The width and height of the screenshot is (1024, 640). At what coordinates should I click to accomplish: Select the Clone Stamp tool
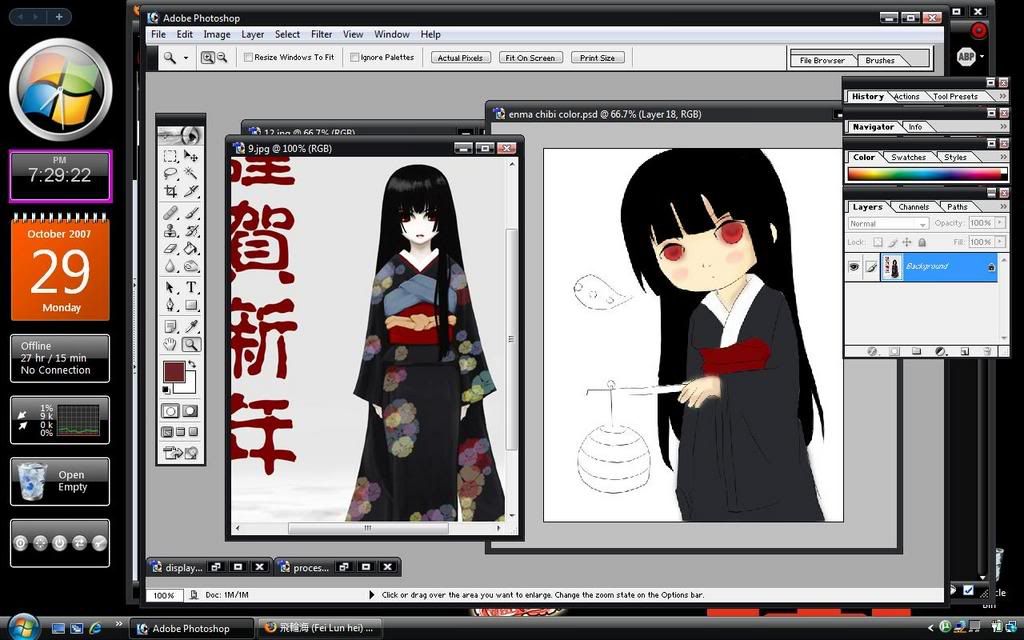pyautogui.click(x=170, y=231)
